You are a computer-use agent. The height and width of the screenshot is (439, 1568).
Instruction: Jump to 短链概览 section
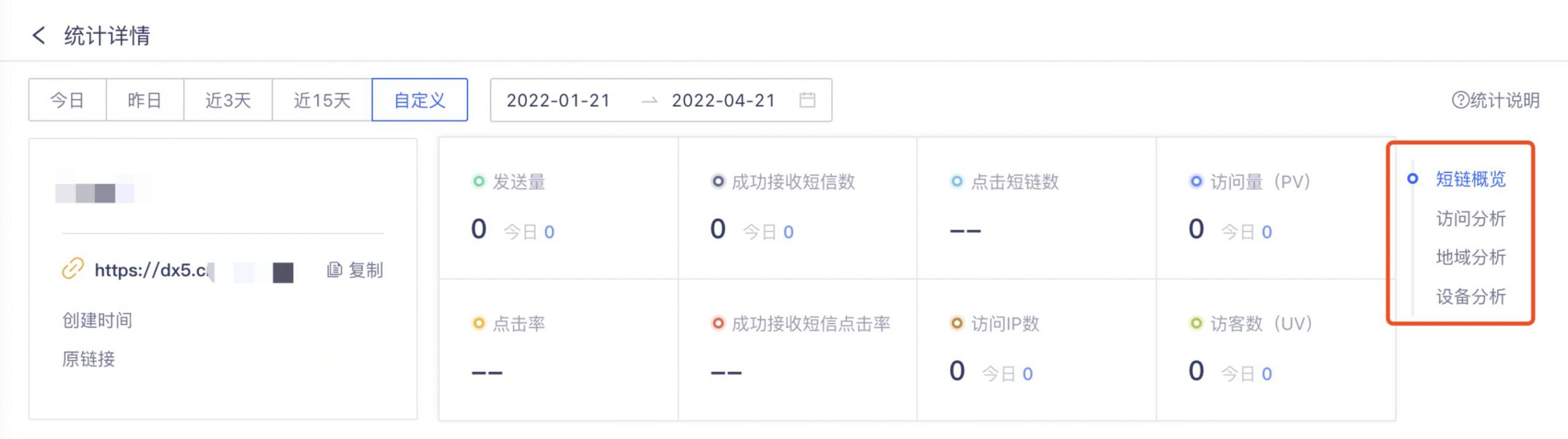(x=1471, y=179)
